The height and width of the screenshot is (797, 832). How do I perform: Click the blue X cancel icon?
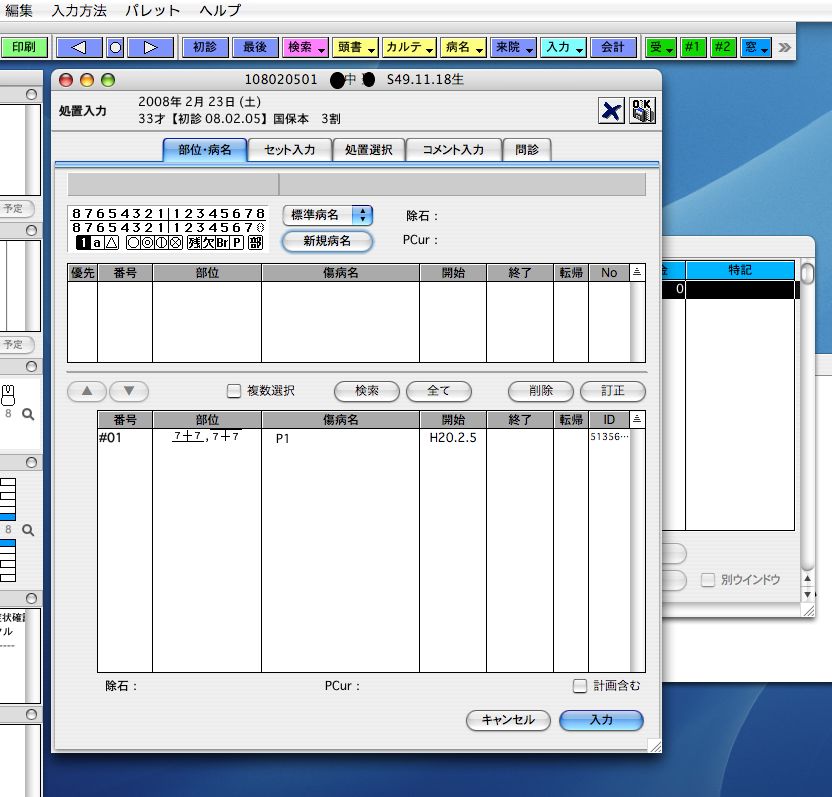tap(611, 111)
